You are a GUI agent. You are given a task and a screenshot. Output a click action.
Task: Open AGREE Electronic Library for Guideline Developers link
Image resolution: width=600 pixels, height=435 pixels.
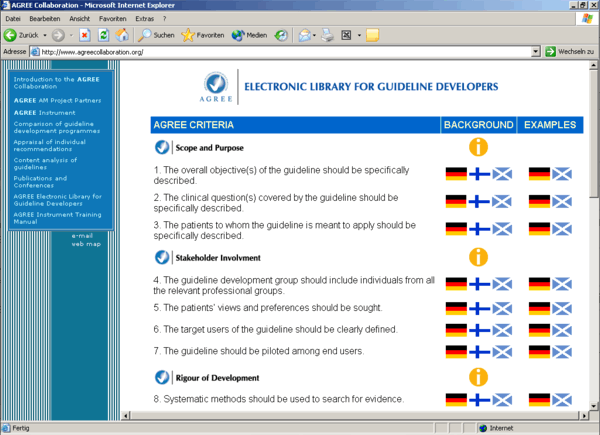coord(58,200)
